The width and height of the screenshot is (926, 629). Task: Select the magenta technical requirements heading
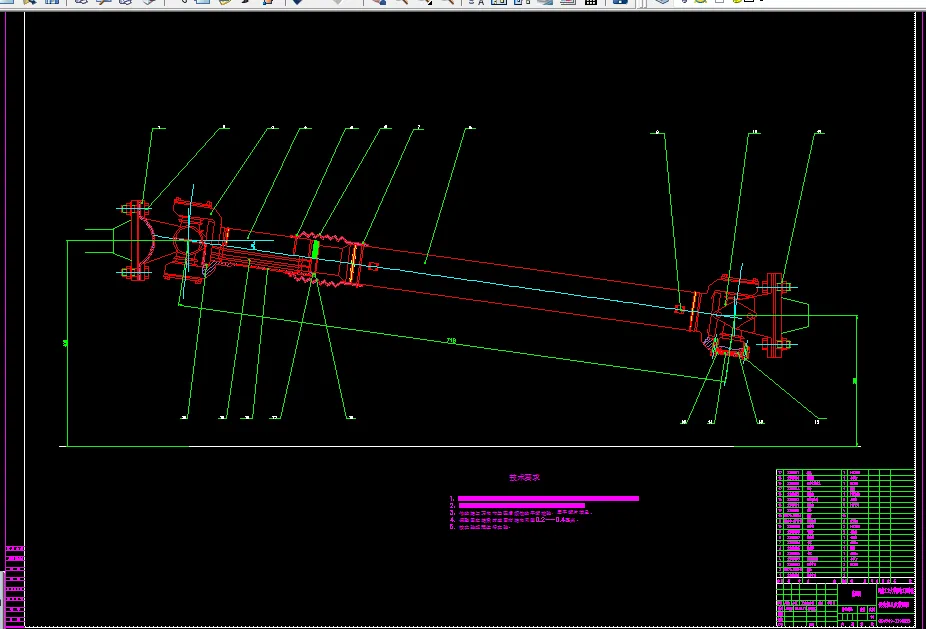click(x=524, y=477)
